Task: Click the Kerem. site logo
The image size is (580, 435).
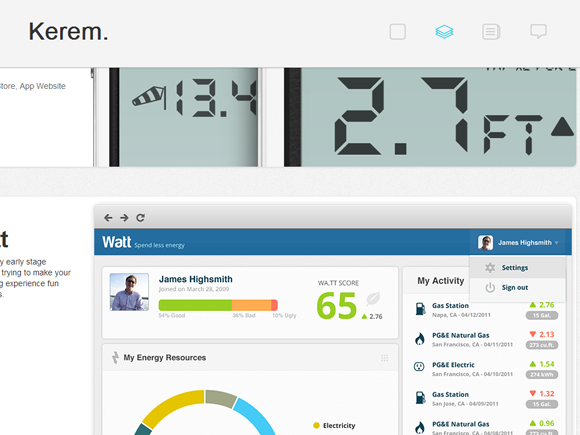Action: (x=68, y=32)
